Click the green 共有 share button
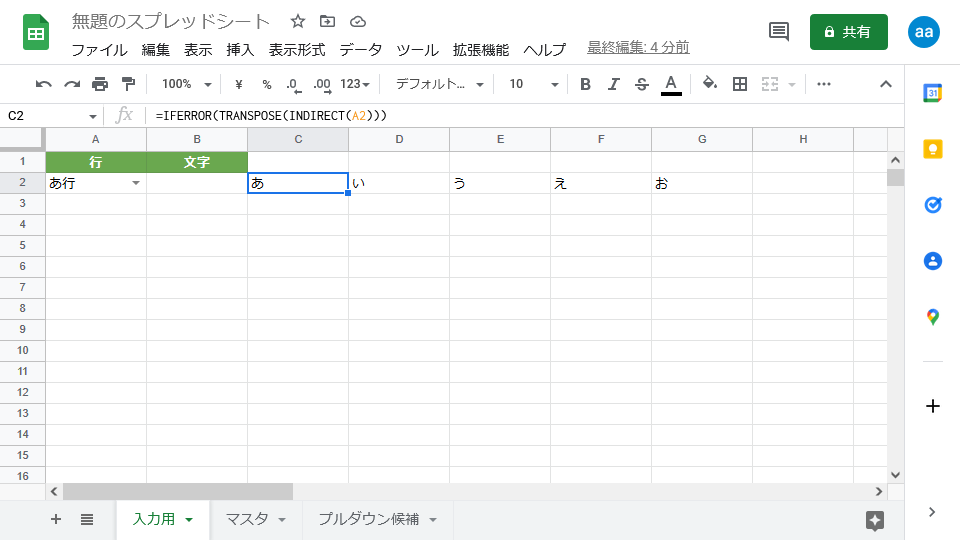Viewport: 960px width, 540px height. (849, 32)
